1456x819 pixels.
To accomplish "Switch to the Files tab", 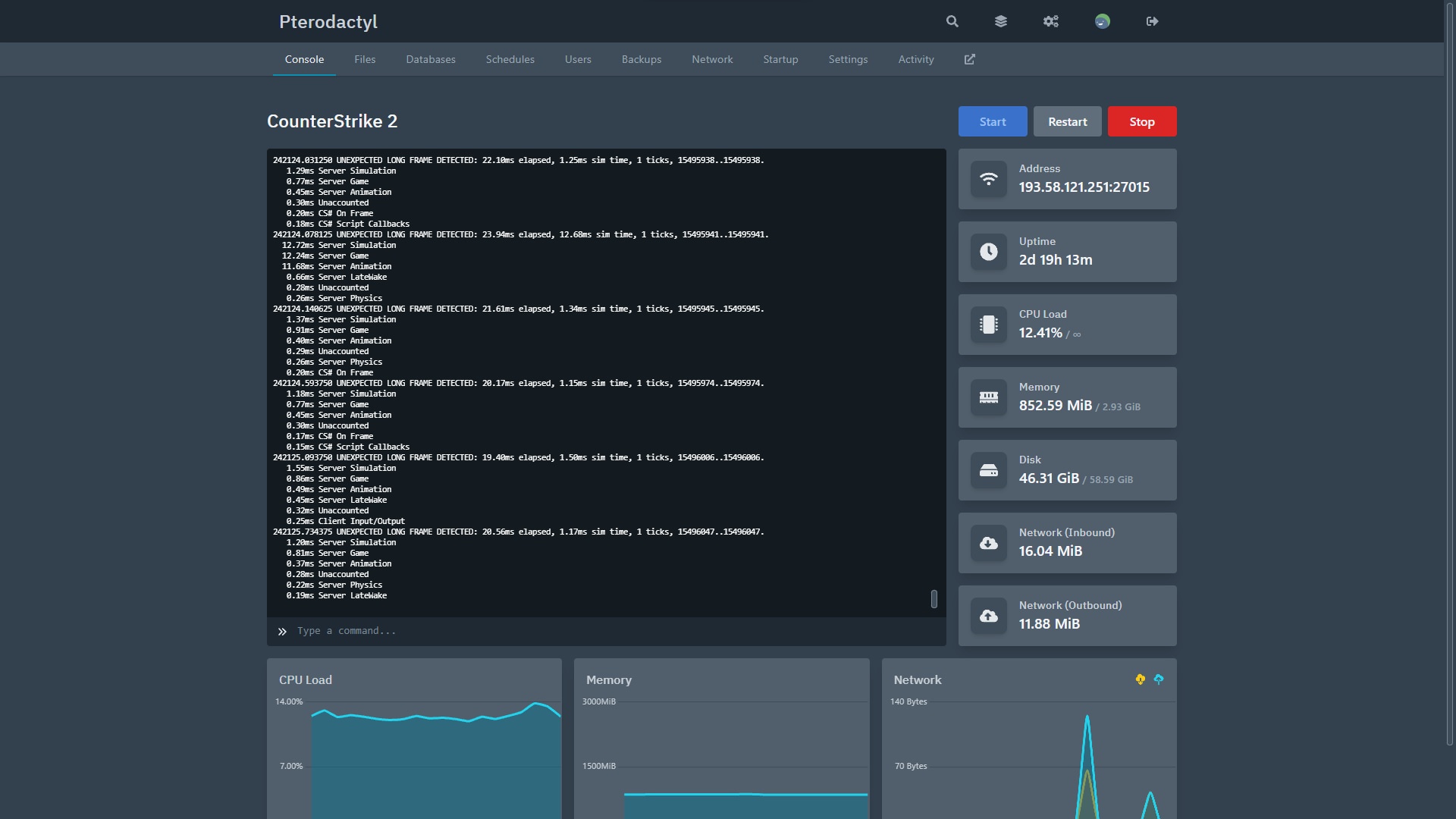I will (365, 59).
